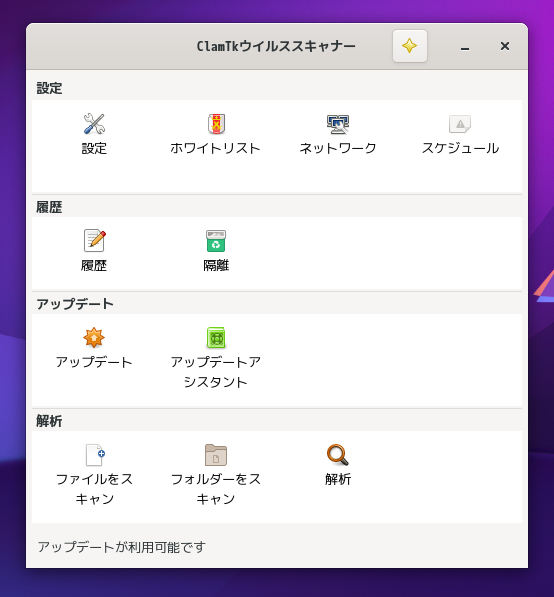Screen dimensions: 554x597
Task: Open the 履歴 notepad with pencil icon
Action: tap(94, 241)
